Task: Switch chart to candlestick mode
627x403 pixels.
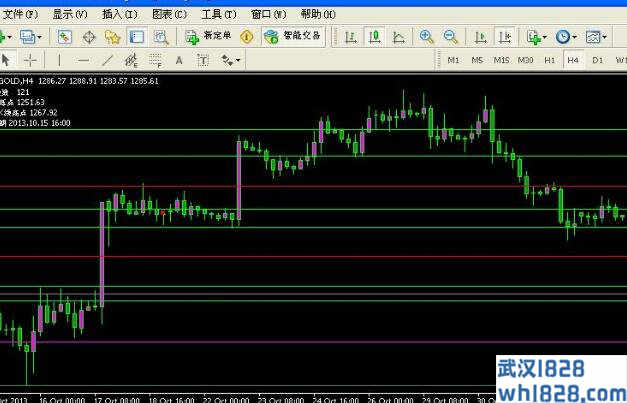Action: 375,37
